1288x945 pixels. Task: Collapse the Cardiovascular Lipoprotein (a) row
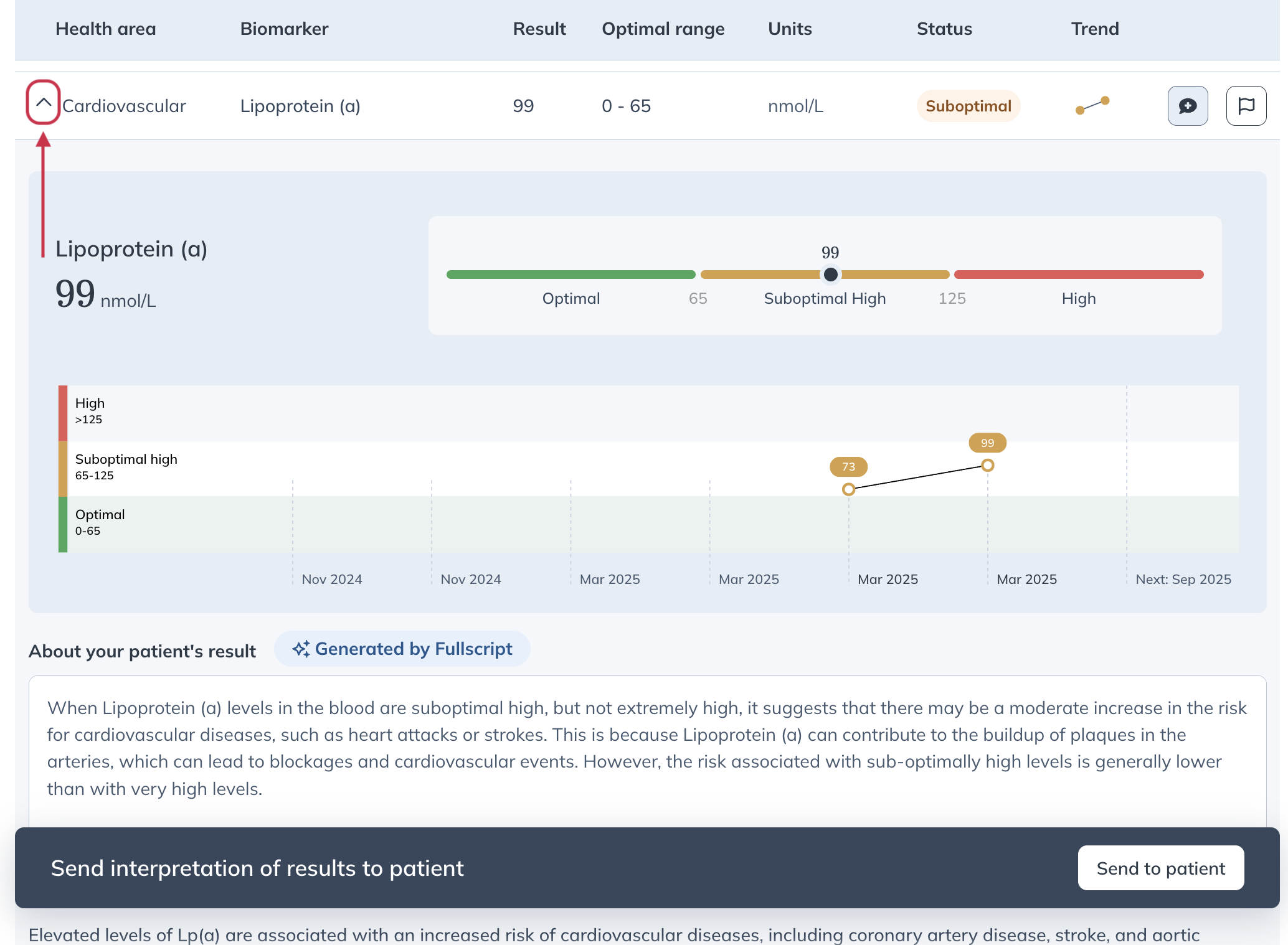coord(43,103)
